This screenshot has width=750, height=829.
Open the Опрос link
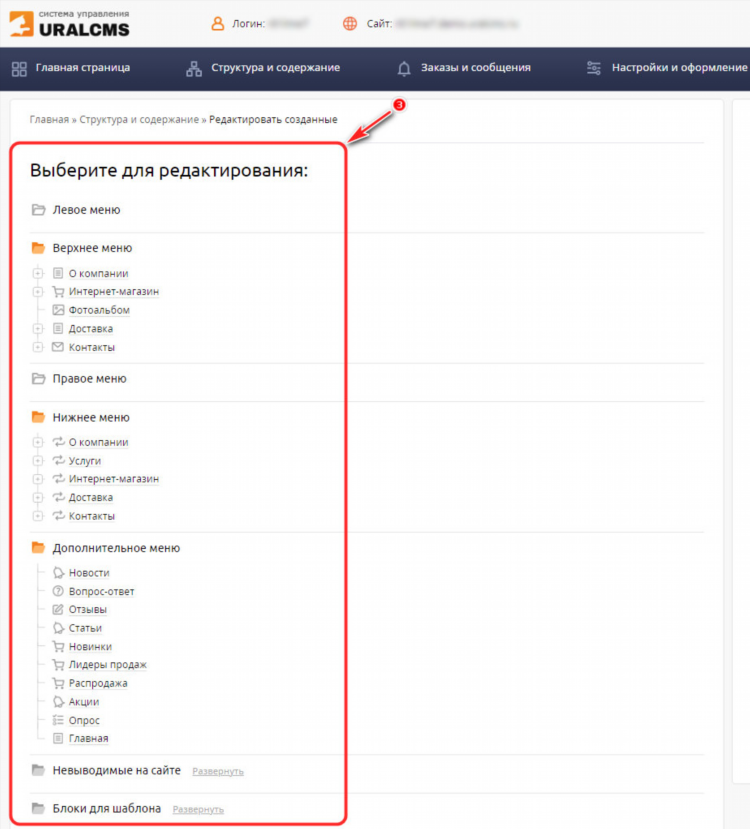(84, 721)
